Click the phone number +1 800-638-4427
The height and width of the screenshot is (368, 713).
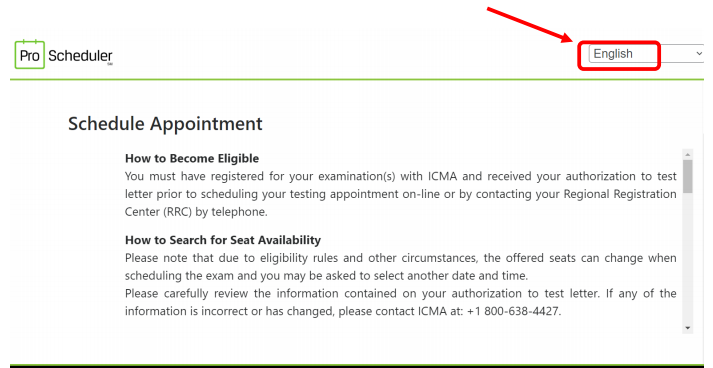[513, 311]
